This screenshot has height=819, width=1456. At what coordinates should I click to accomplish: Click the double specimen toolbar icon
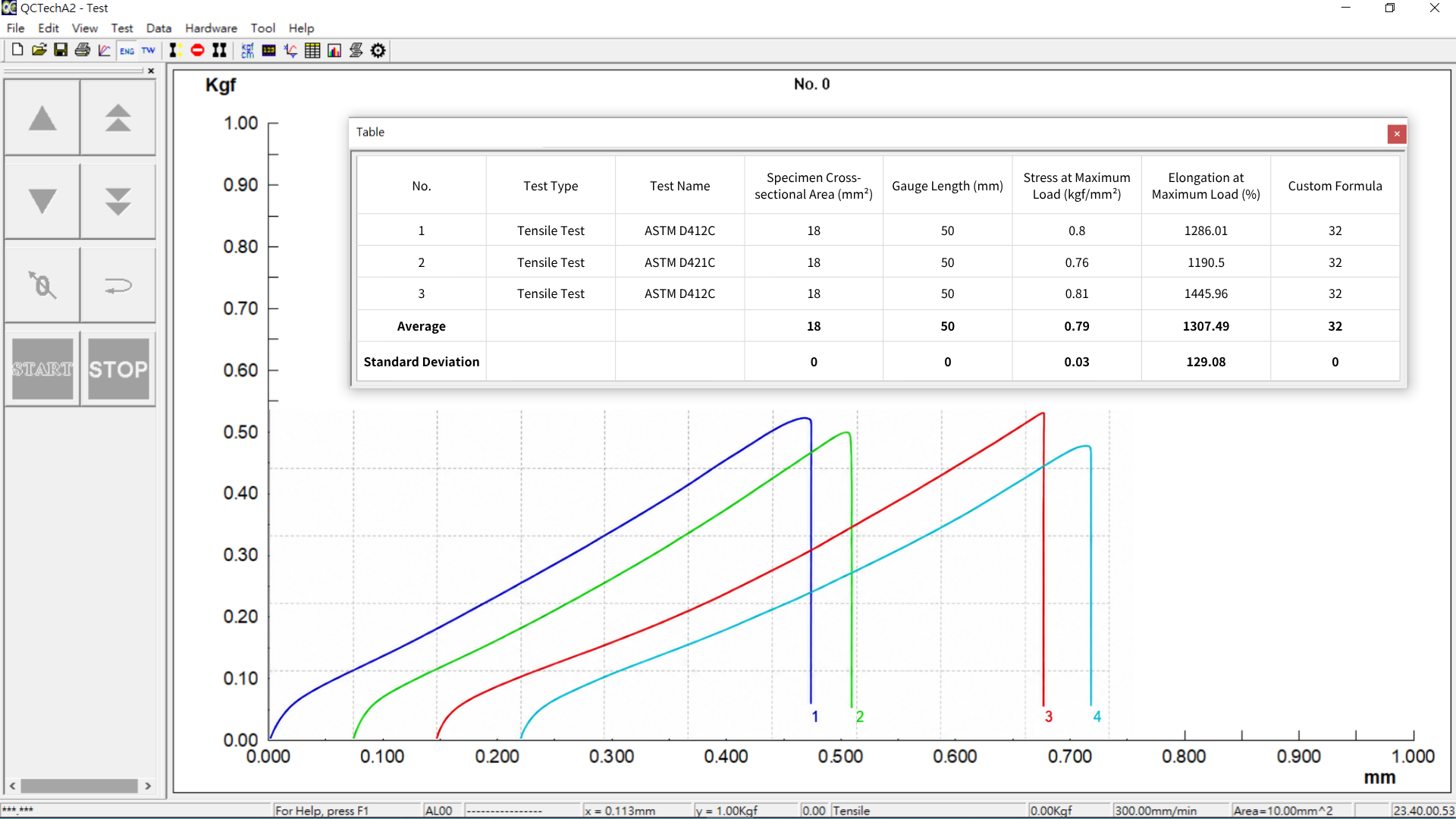[219, 50]
